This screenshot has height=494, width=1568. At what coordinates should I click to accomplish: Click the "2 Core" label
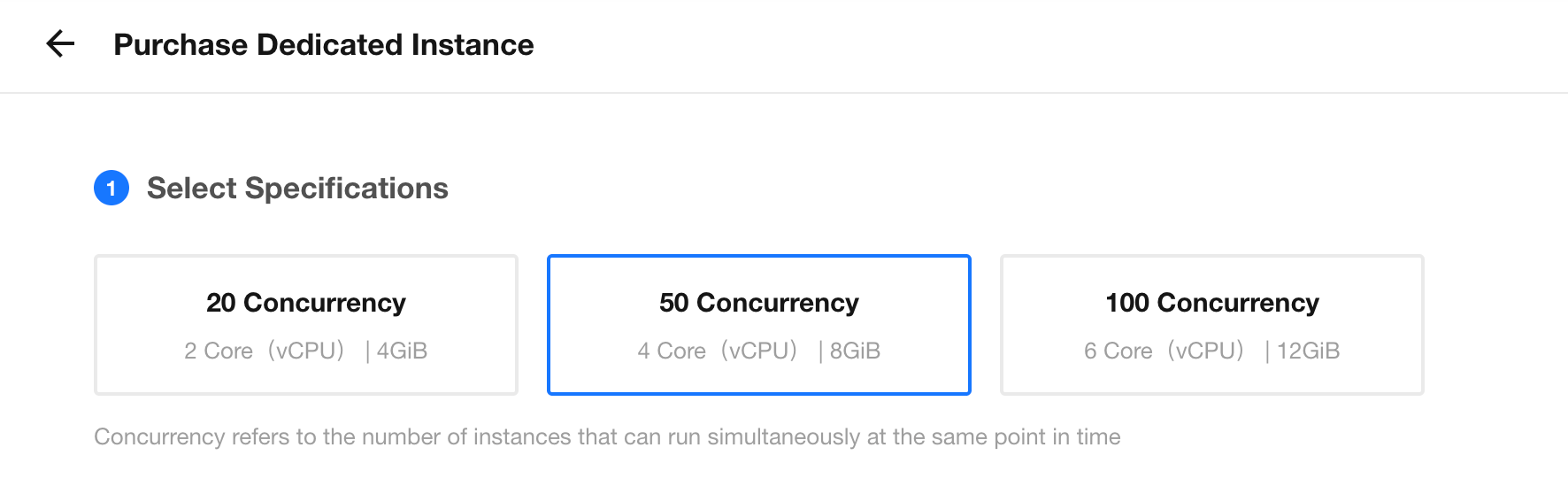(x=219, y=351)
